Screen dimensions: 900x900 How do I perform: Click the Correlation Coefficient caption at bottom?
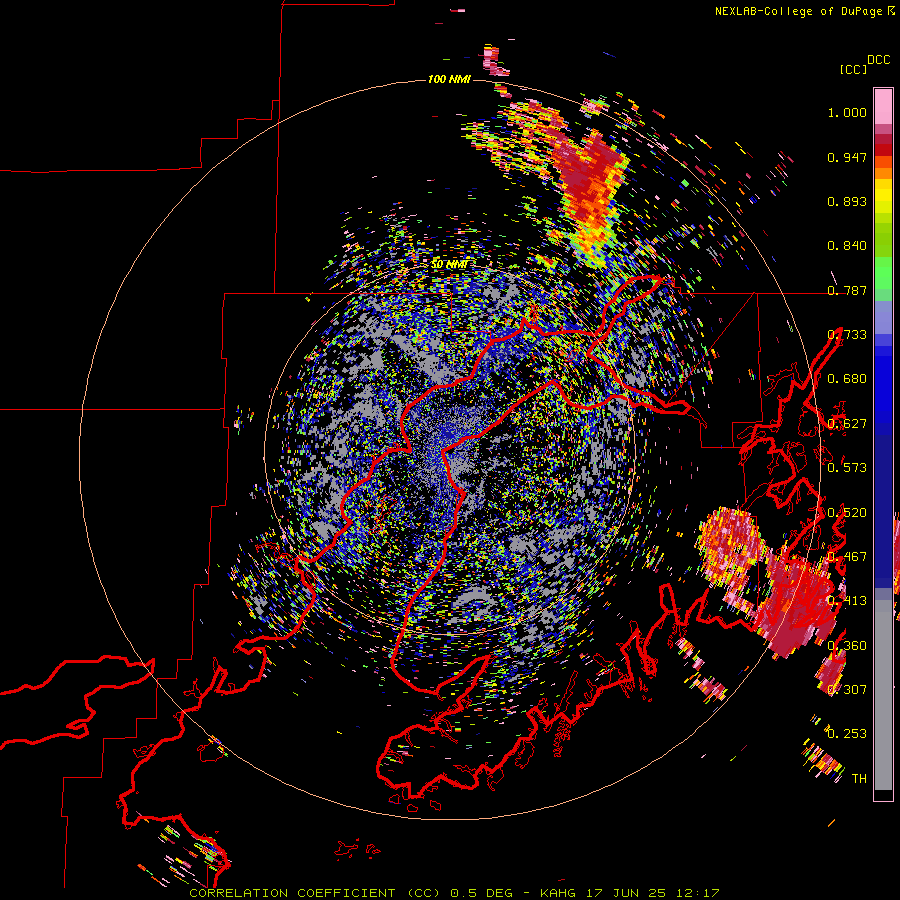point(455,893)
